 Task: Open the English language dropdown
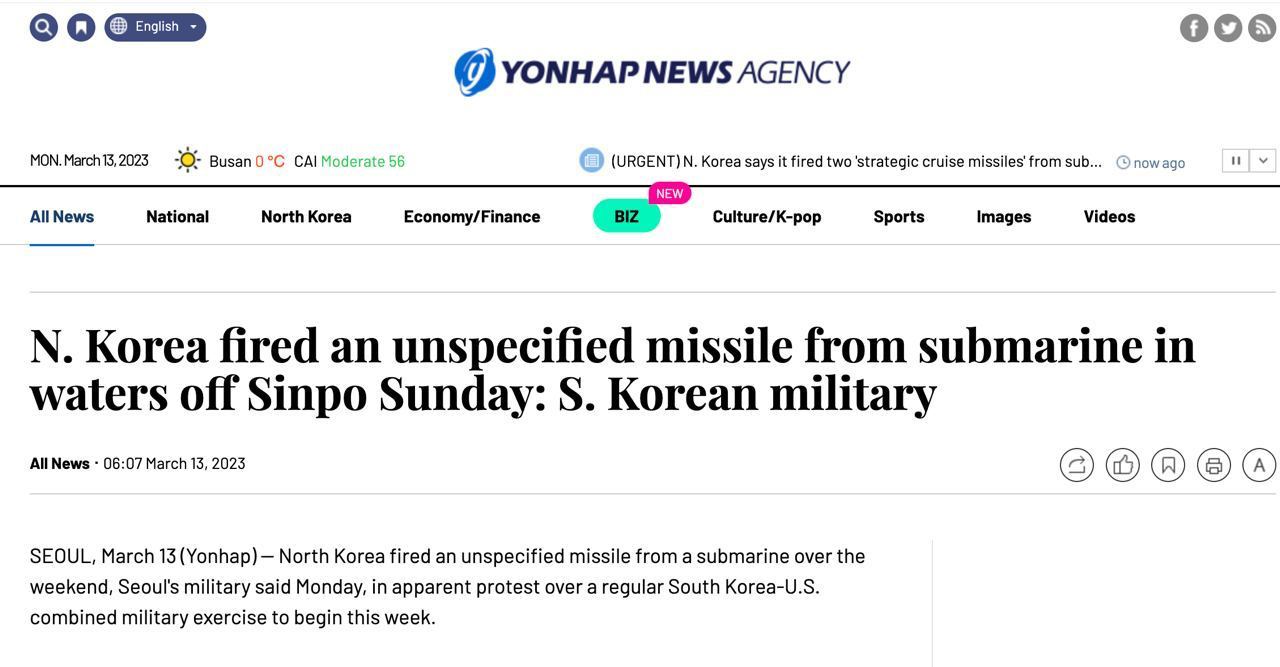coord(156,27)
